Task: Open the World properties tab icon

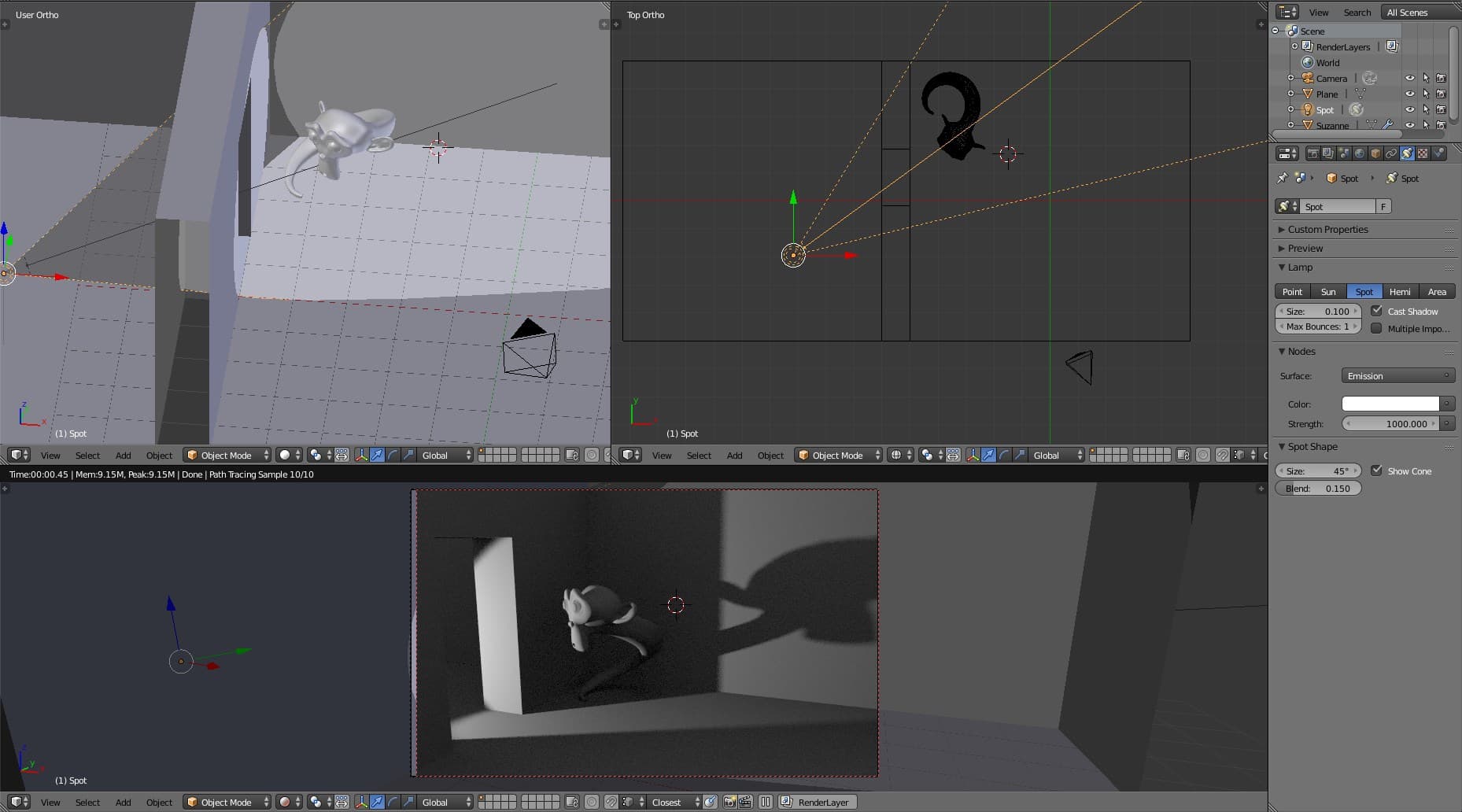Action: 1360,153
